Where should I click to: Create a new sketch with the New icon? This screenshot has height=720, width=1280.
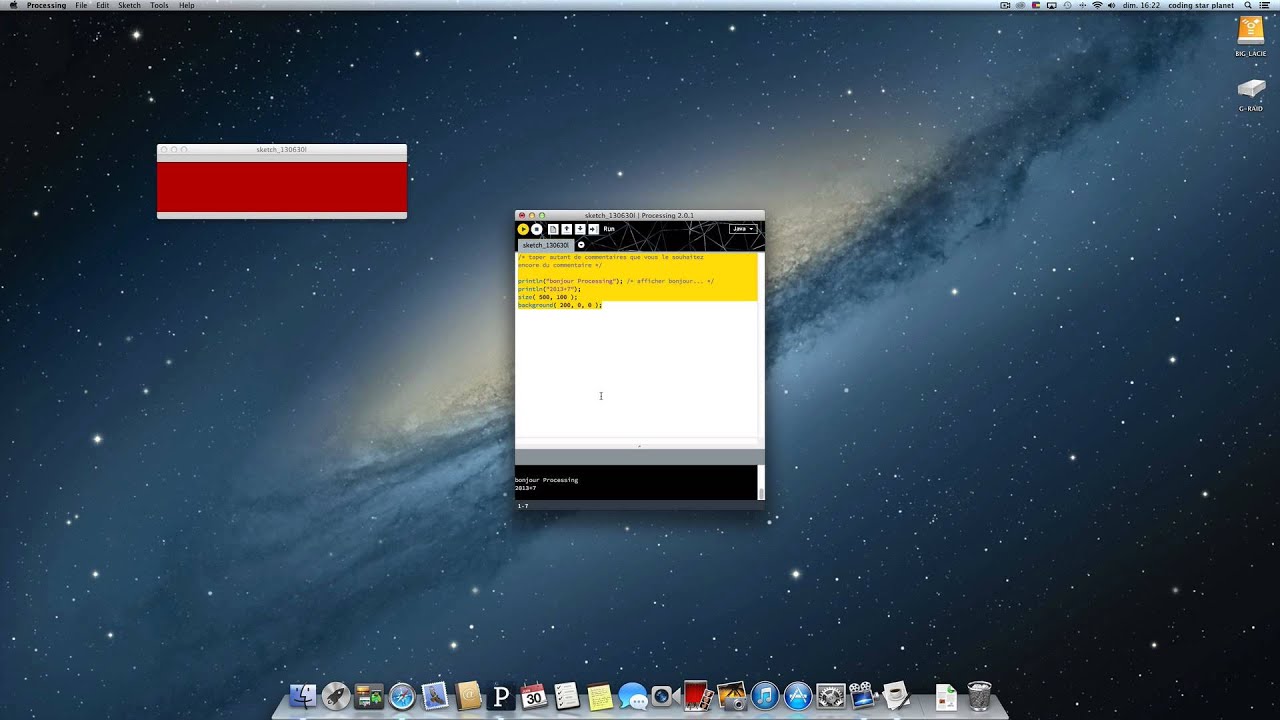[x=552, y=229]
